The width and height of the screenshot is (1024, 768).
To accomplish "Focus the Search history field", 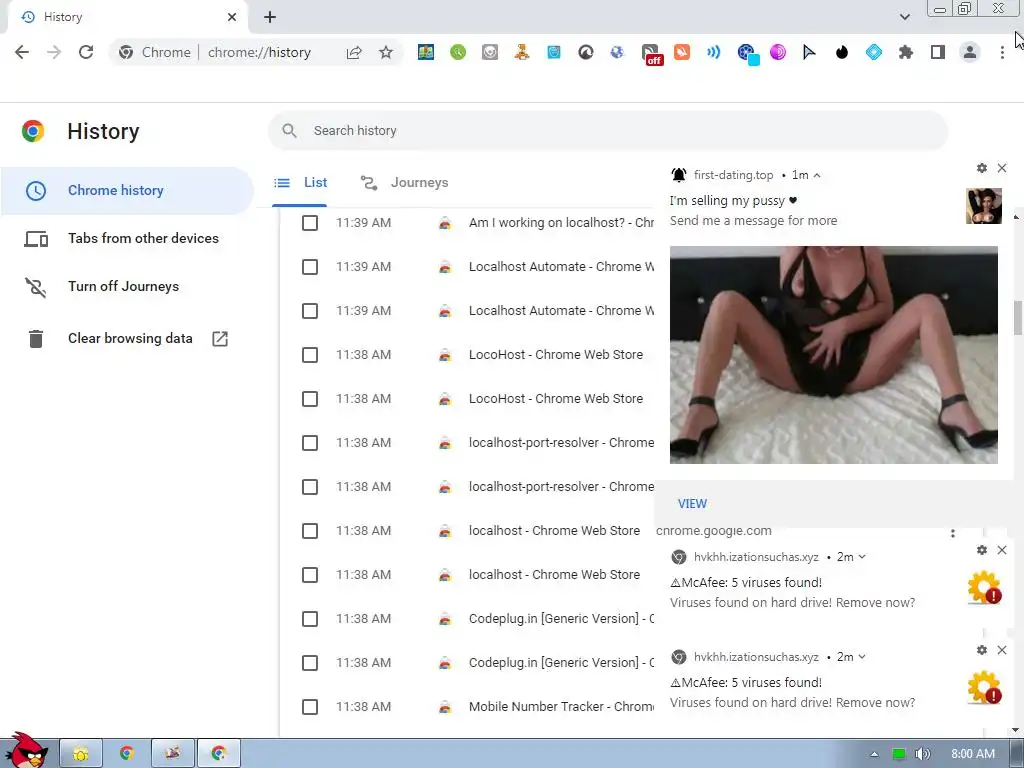I will [607, 131].
